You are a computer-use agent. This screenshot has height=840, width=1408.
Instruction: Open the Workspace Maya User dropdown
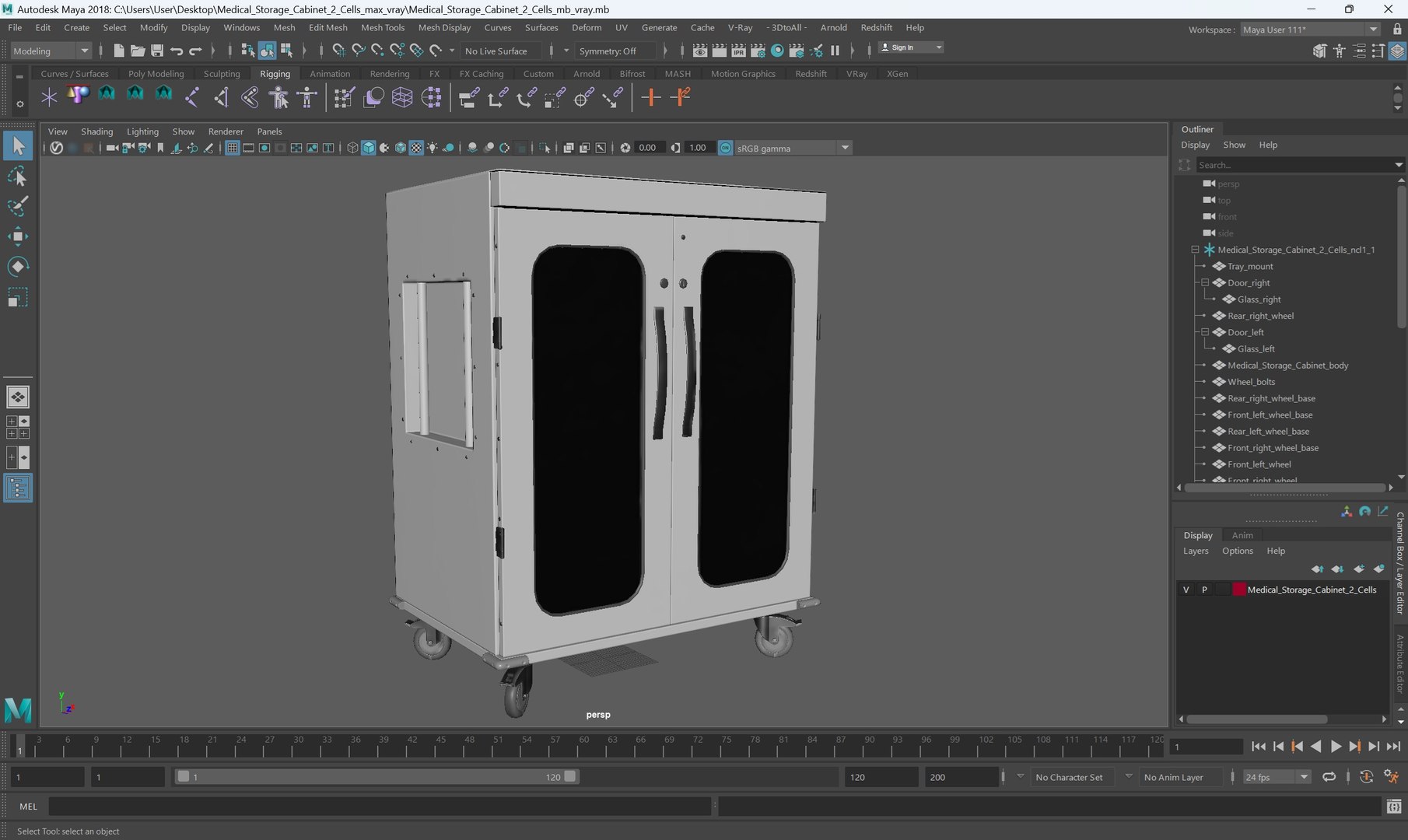point(1310,30)
